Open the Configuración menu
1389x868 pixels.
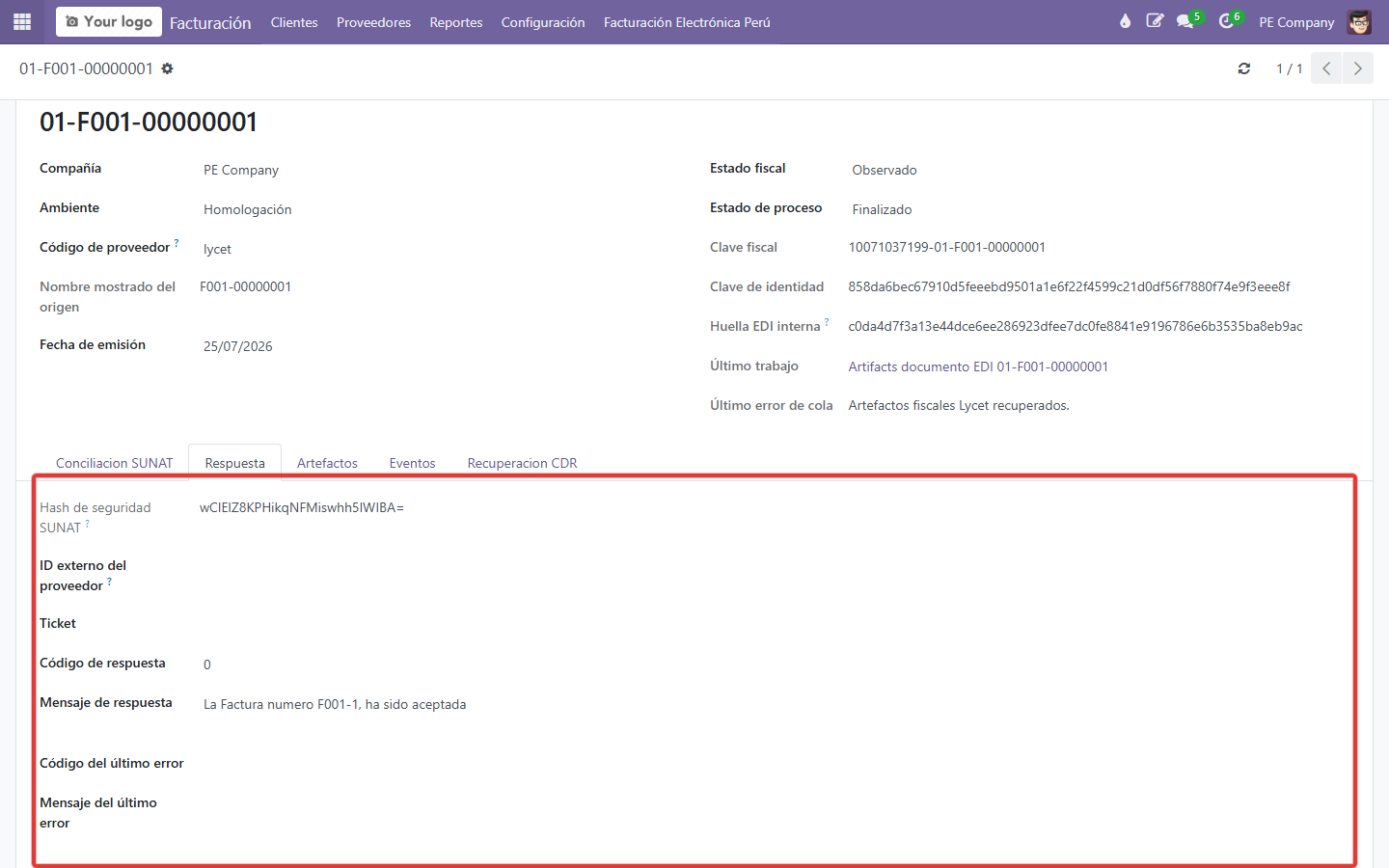coord(543,22)
